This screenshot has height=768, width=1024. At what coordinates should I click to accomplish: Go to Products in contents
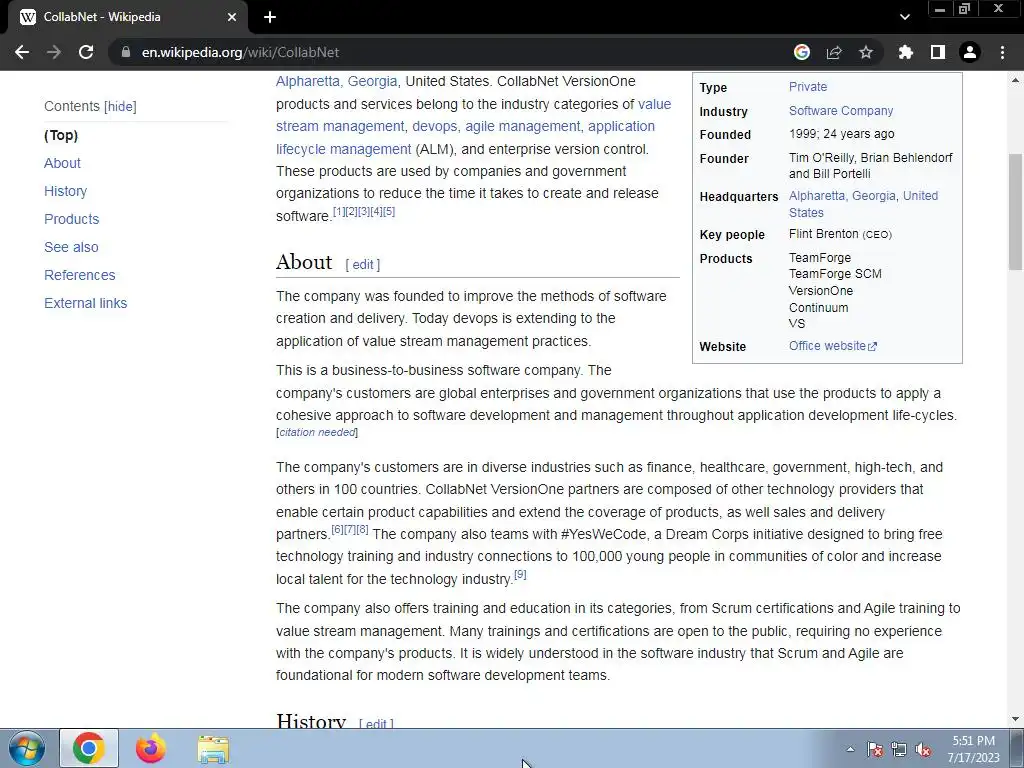[x=72, y=219]
